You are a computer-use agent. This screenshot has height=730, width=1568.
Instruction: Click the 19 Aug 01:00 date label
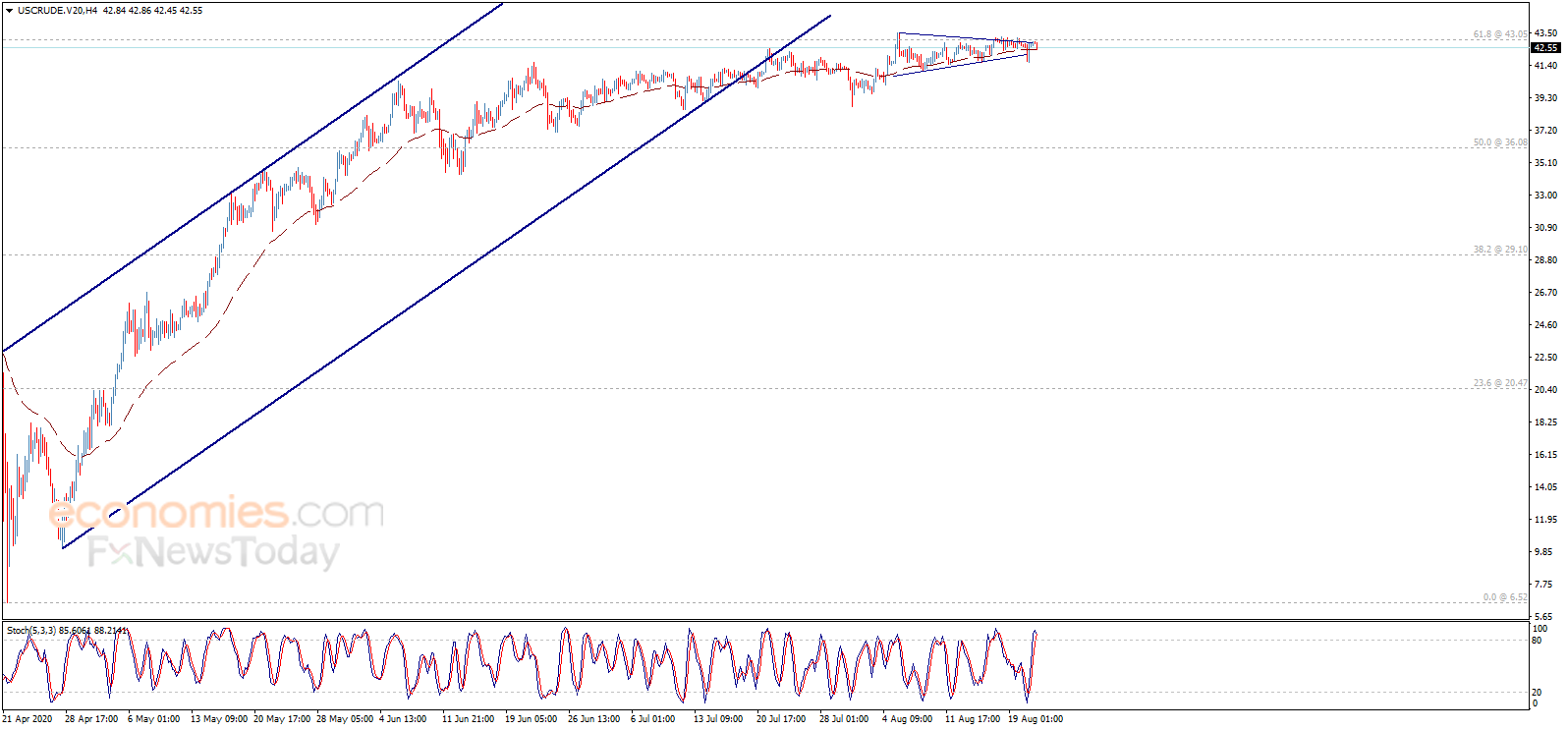pyautogui.click(x=1036, y=719)
